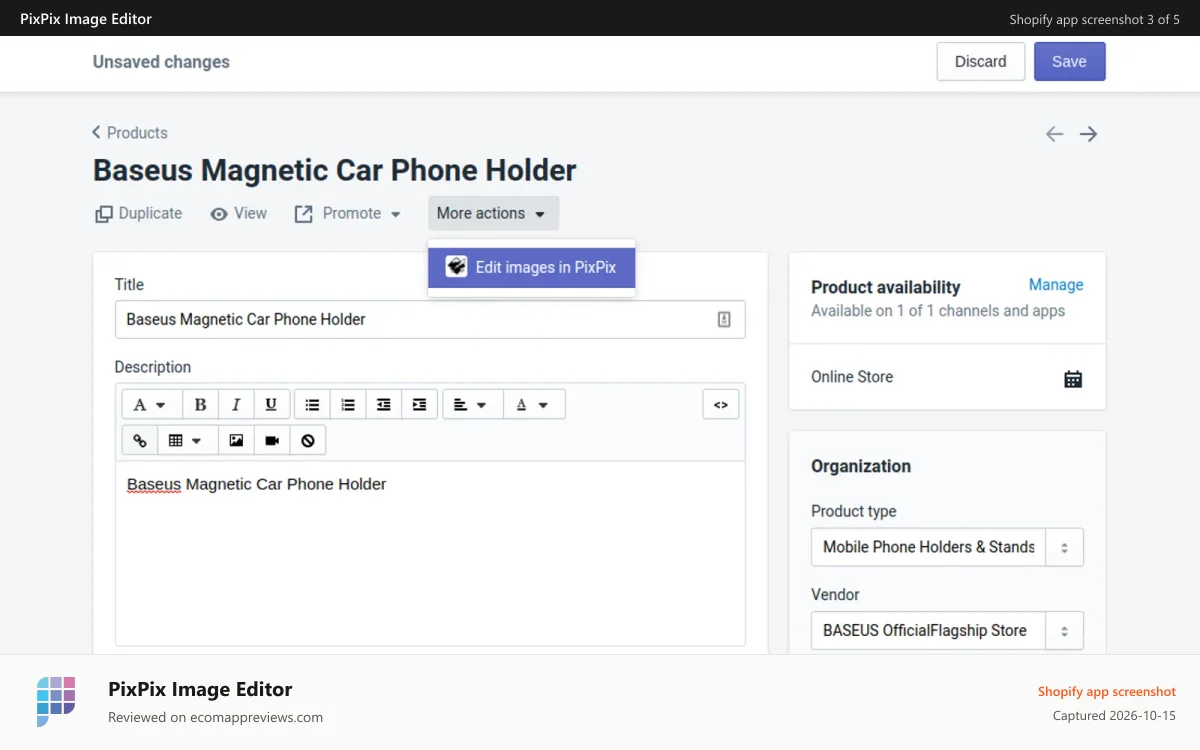1200x750 pixels.
Task: Click the Unsaved changes label
Action: point(161,62)
